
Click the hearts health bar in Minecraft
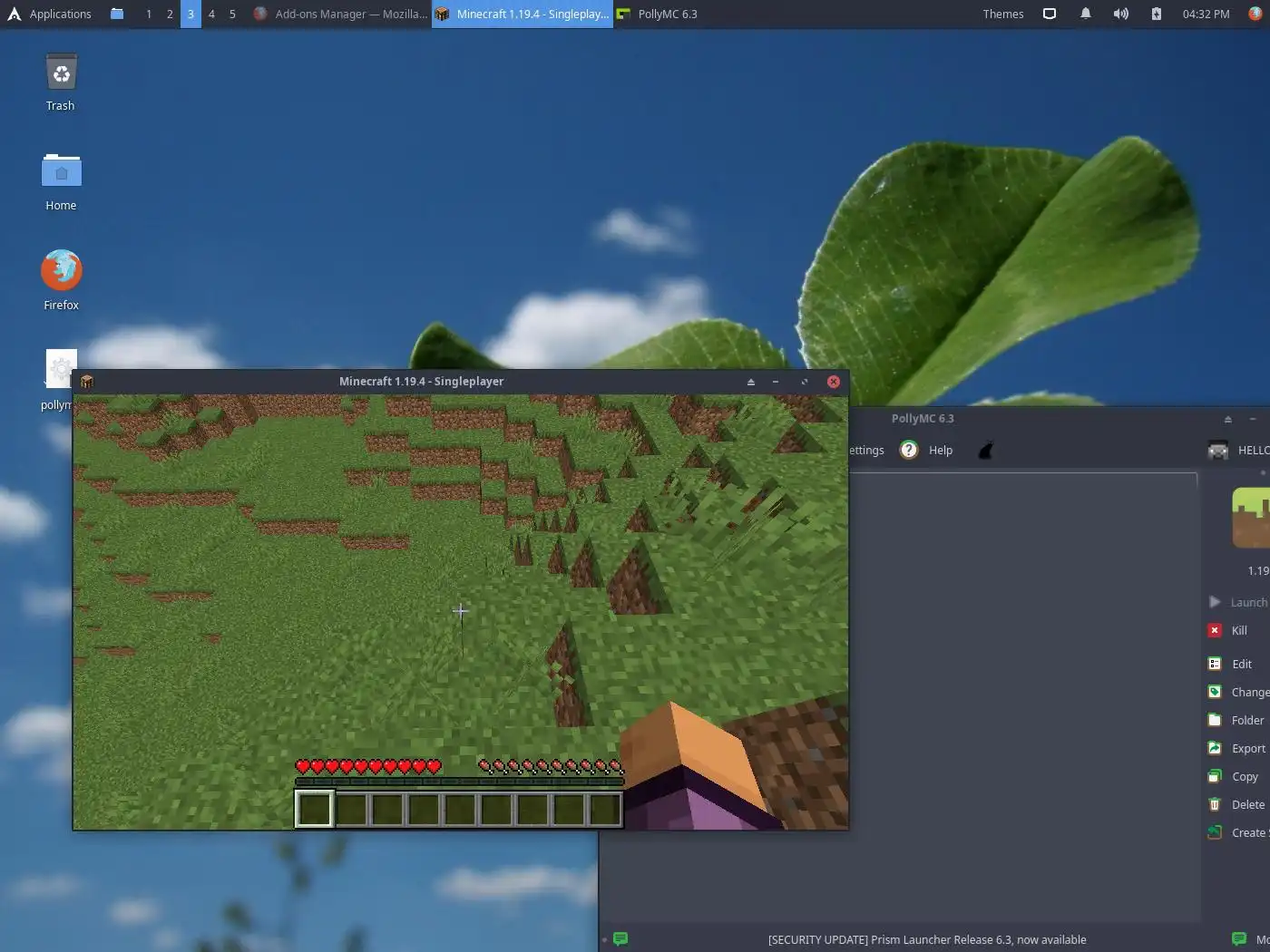[368, 766]
